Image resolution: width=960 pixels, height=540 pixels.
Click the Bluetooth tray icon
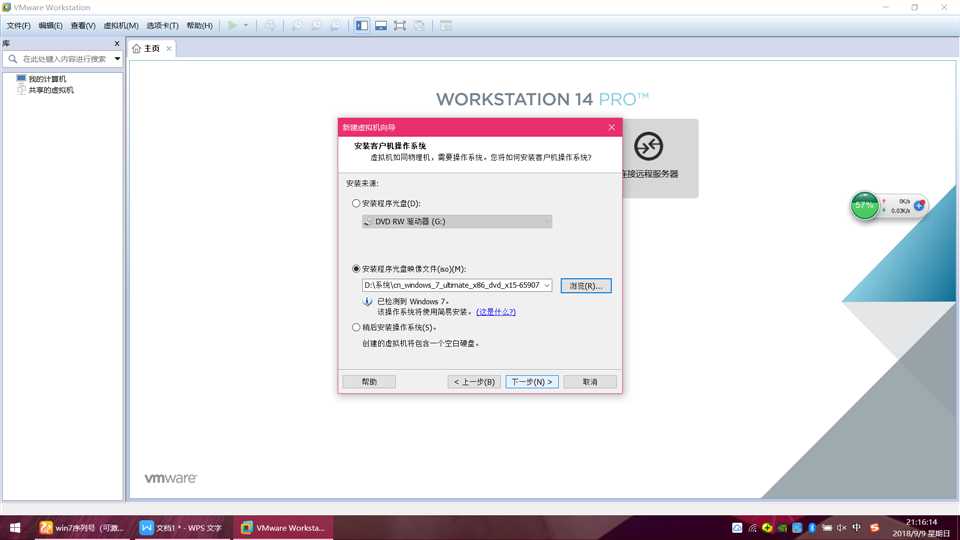[812, 528]
